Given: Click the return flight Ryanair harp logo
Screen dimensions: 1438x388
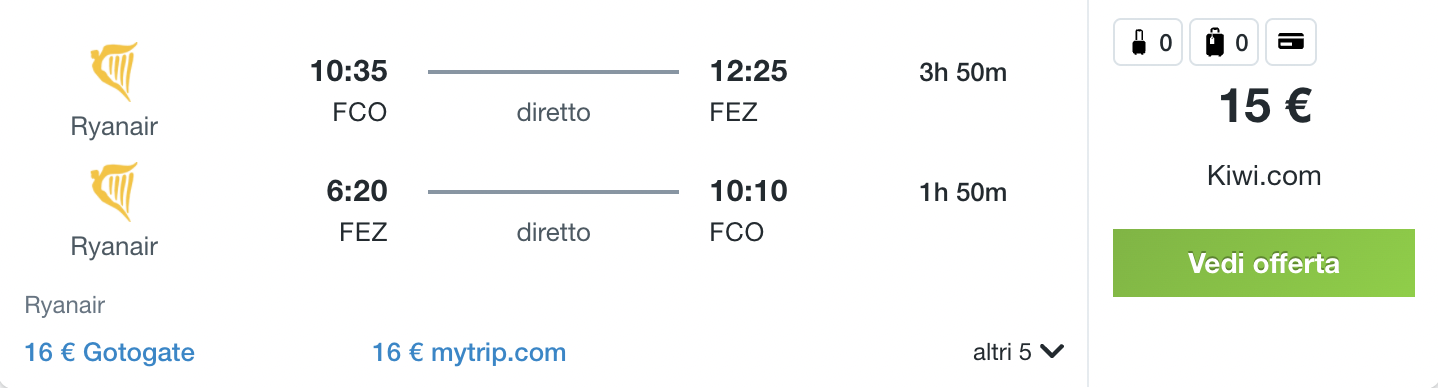Looking at the screenshot, I should click(114, 191).
